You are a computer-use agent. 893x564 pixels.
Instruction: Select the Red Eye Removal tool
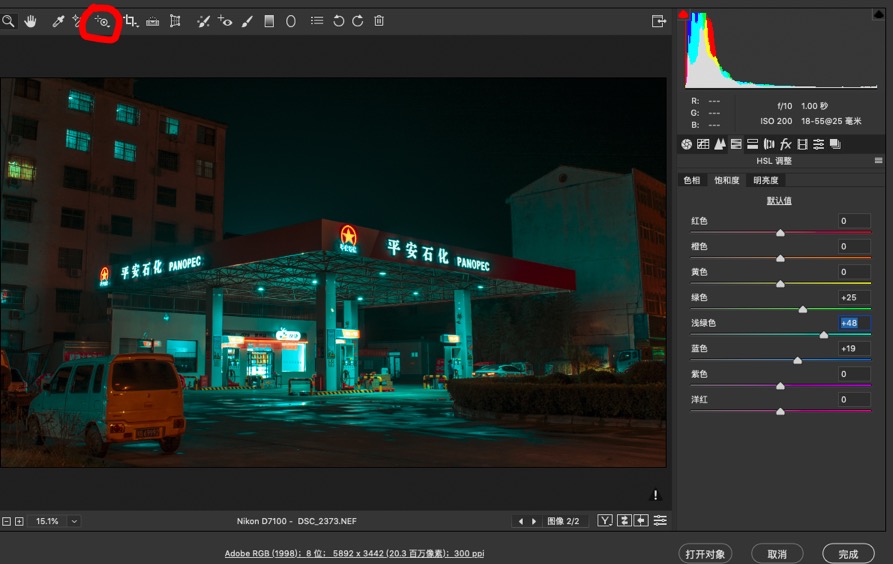(x=225, y=22)
